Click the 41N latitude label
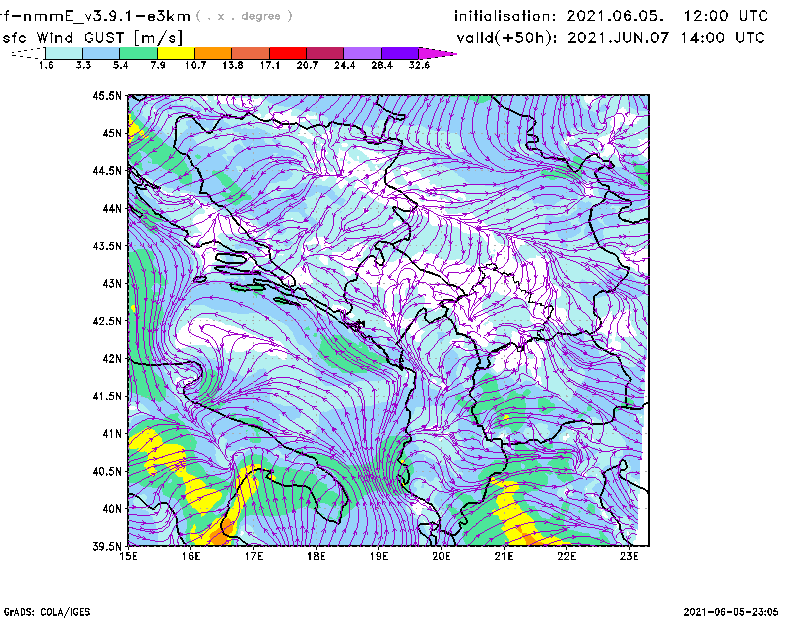 112,434
